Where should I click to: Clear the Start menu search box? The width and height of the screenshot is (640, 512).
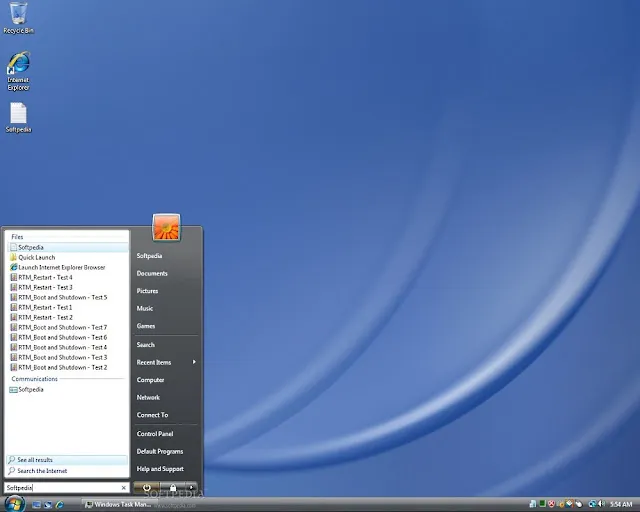click(124, 488)
